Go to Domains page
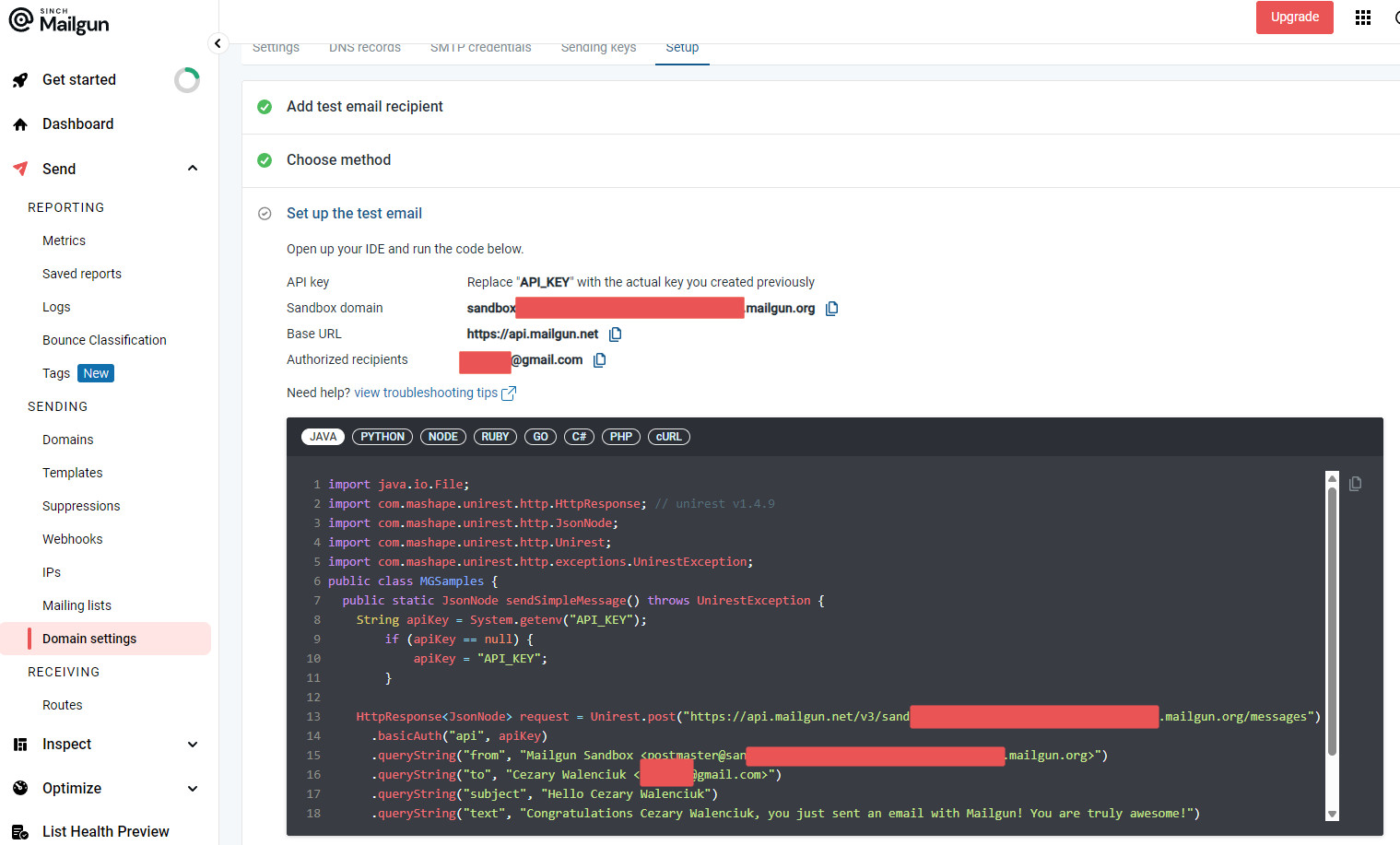Image resolution: width=1400 pixels, height=845 pixels. pyautogui.click(x=68, y=440)
